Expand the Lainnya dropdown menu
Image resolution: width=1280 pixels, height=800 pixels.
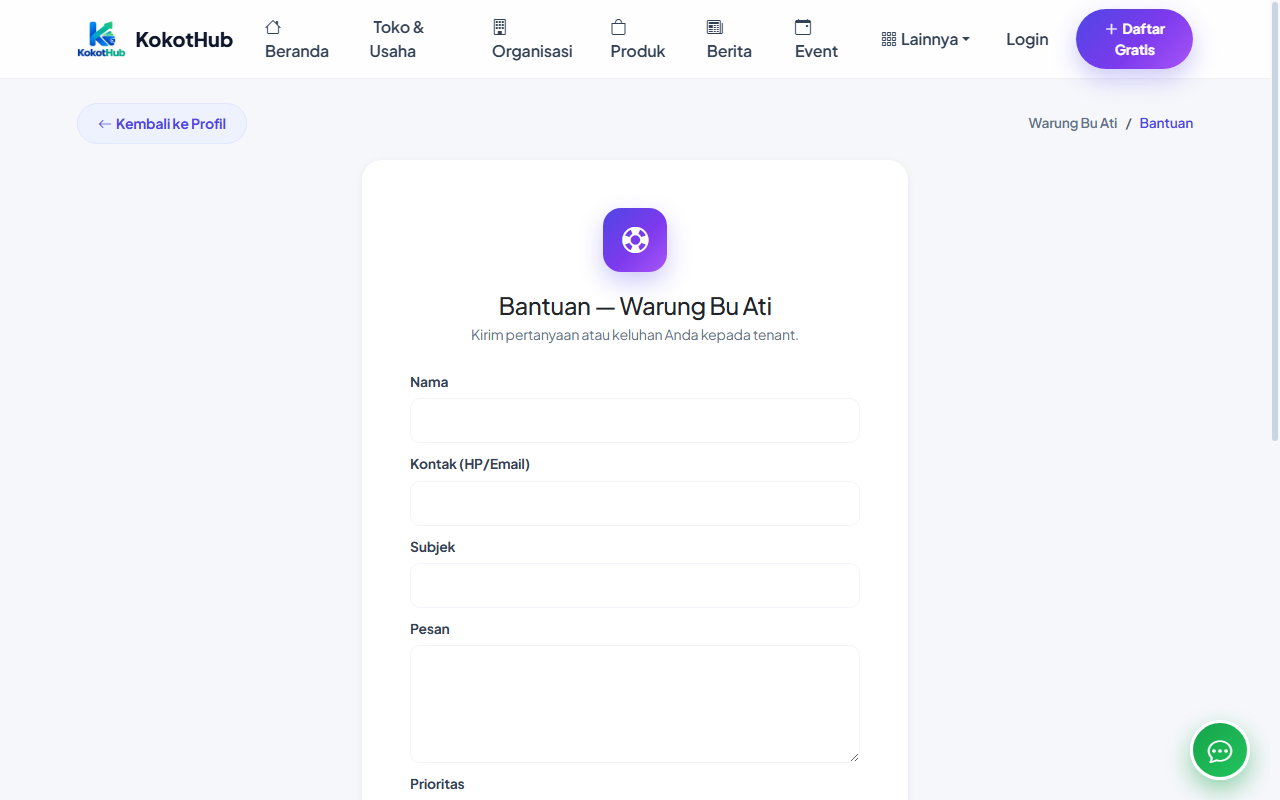coord(926,39)
